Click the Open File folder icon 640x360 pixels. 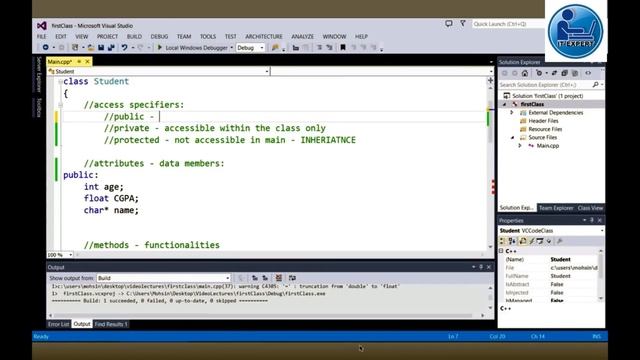91,48
